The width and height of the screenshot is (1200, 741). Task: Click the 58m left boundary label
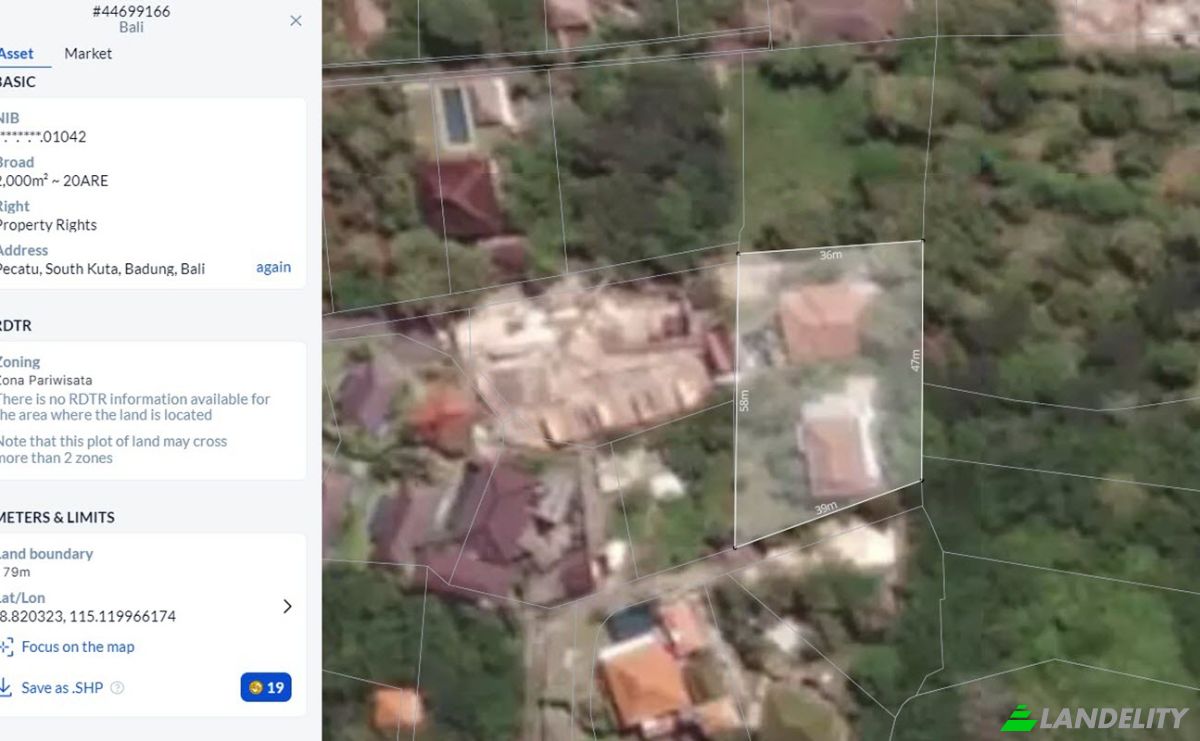coord(745,400)
